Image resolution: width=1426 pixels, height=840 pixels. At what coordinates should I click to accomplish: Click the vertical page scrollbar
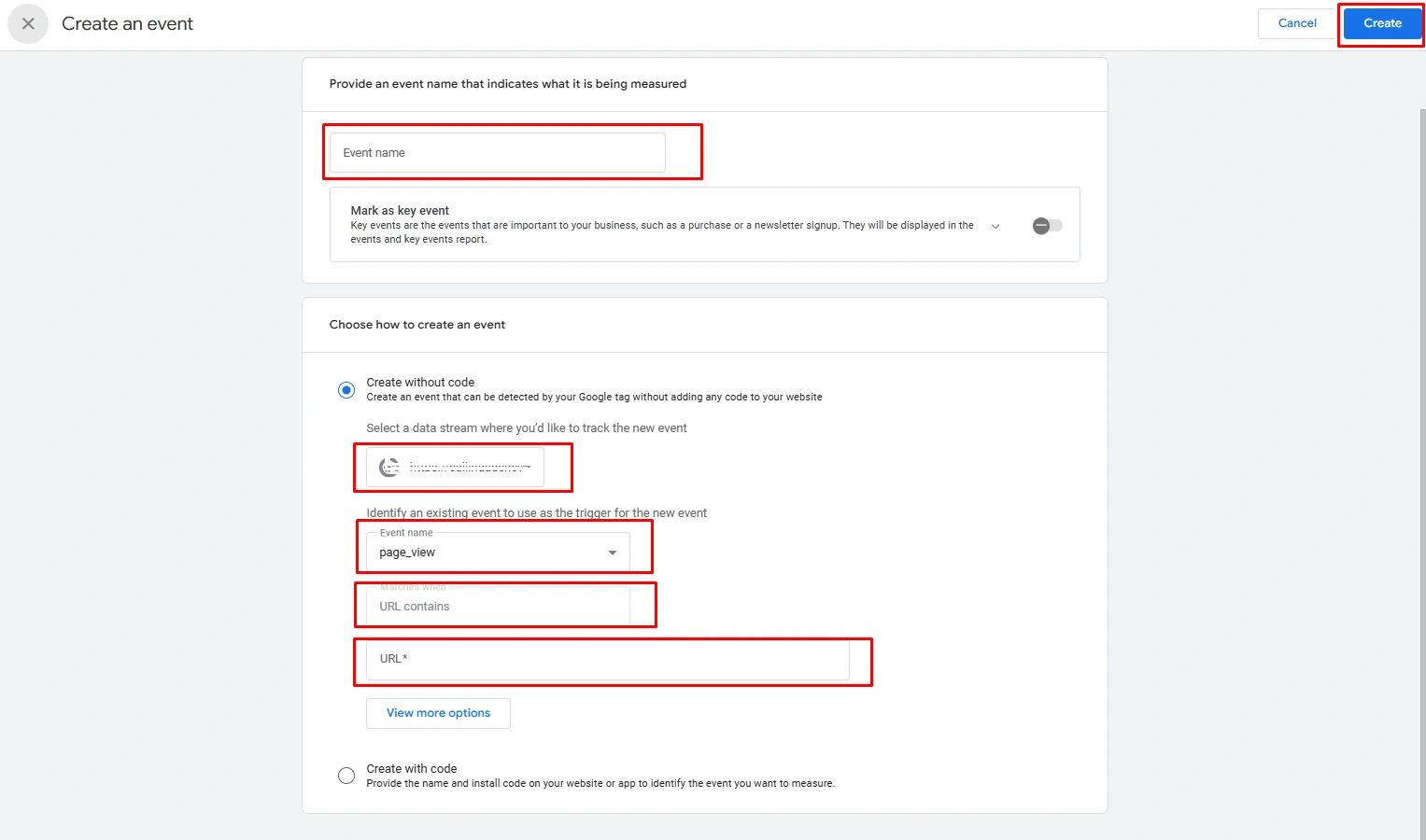coord(1422,467)
